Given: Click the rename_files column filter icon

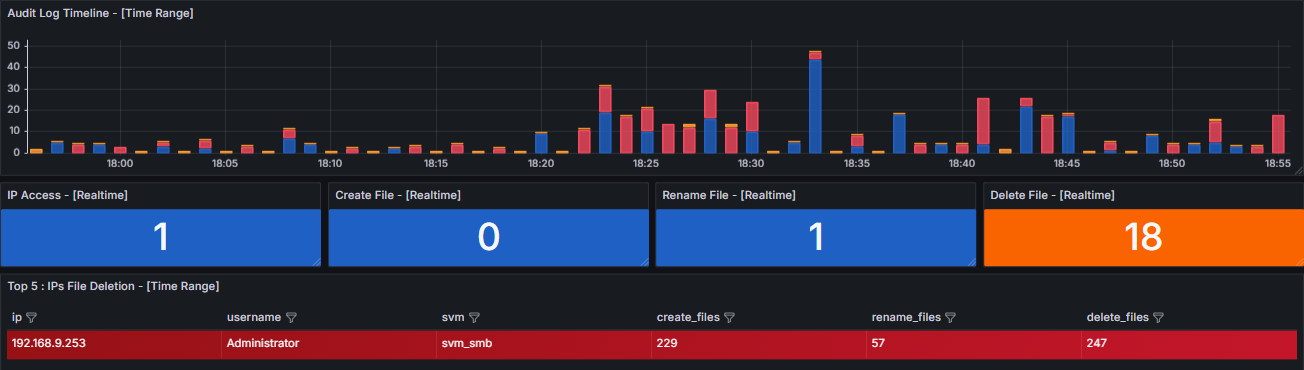Looking at the screenshot, I should (951, 317).
